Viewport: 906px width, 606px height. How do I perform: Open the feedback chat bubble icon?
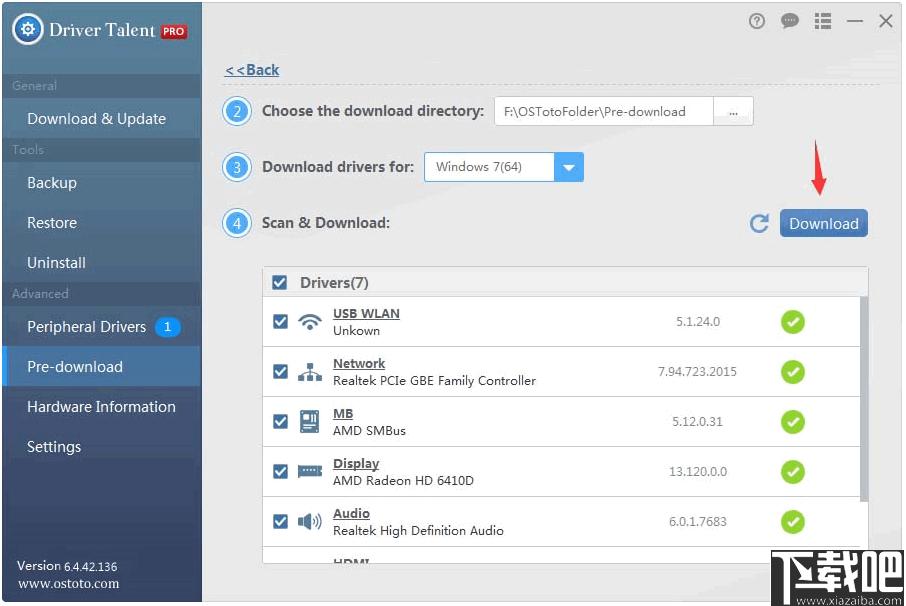(x=789, y=21)
